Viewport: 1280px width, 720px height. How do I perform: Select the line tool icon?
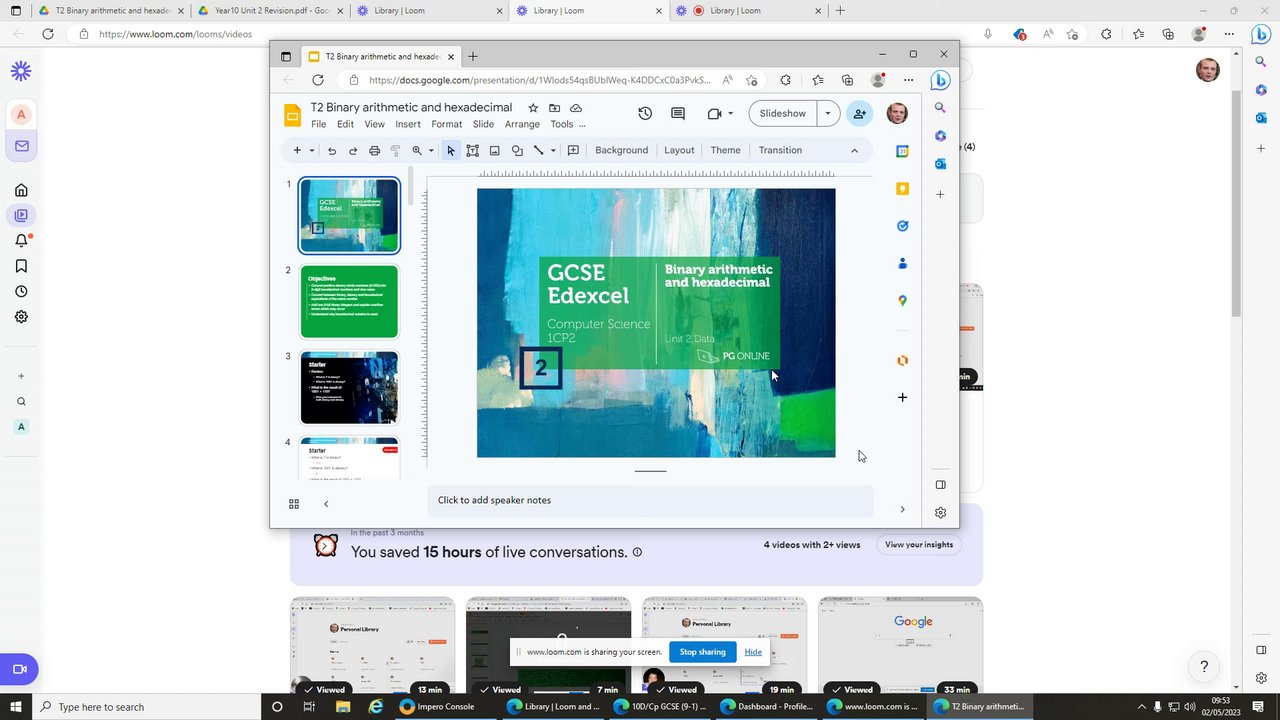pos(538,151)
